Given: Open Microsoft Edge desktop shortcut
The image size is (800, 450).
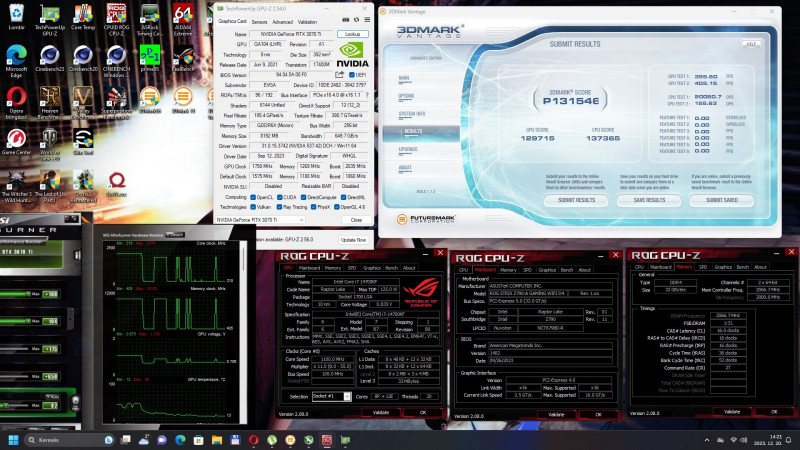Looking at the screenshot, I should click(16, 61).
